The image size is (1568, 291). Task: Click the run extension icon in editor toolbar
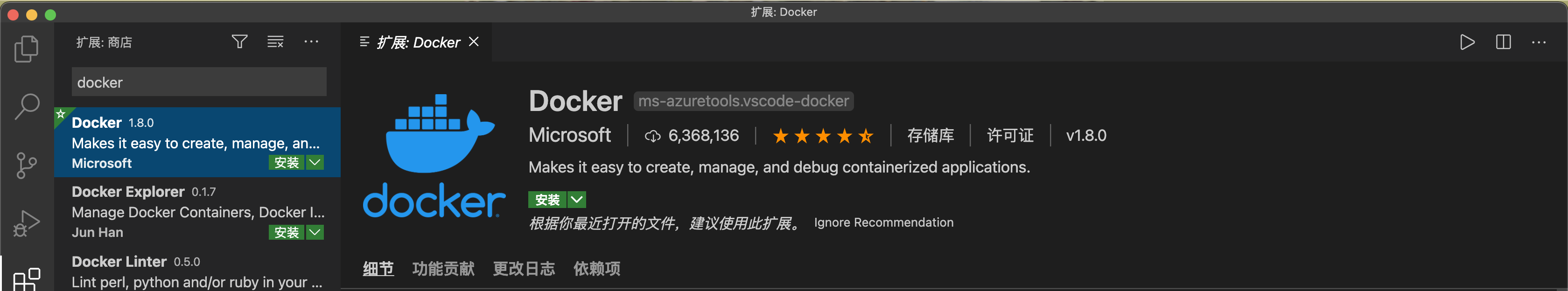pyautogui.click(x=1468, y=42)
